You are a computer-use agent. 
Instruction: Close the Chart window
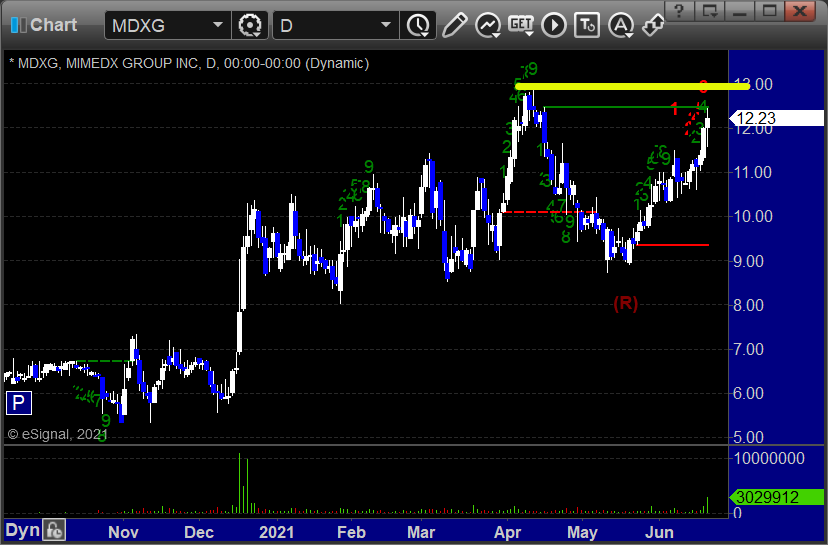[801, 11]
